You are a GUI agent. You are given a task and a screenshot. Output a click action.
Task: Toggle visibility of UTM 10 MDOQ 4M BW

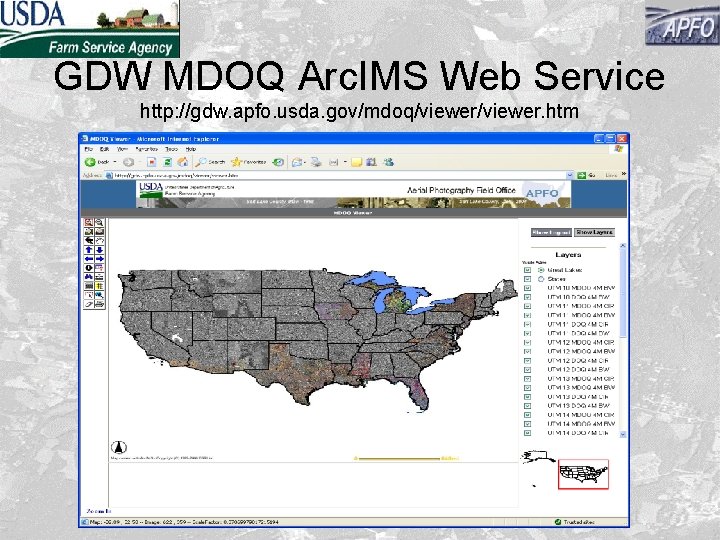click(527, 288)
